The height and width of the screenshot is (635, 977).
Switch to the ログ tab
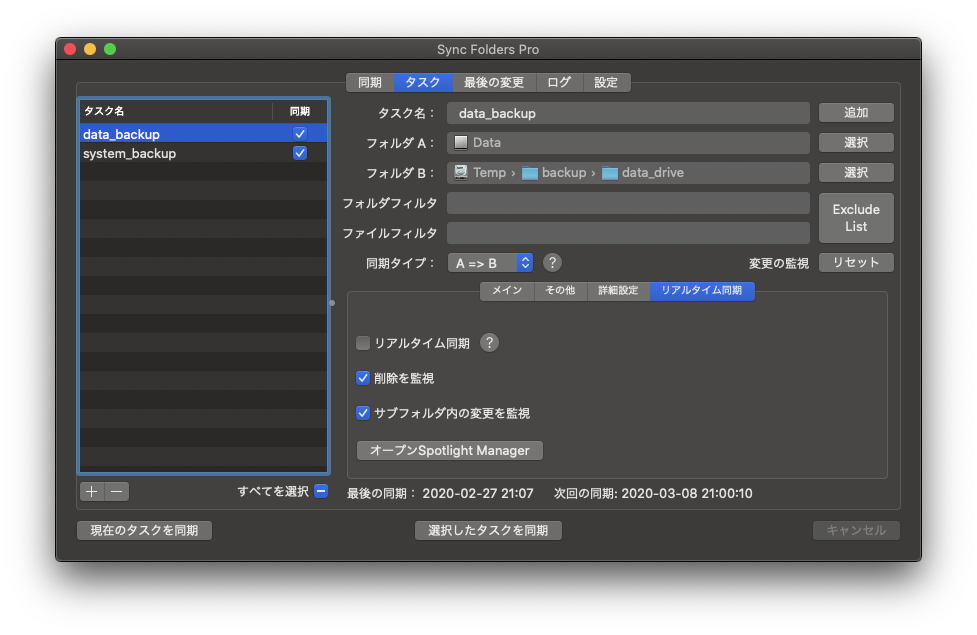coord(559,82)
